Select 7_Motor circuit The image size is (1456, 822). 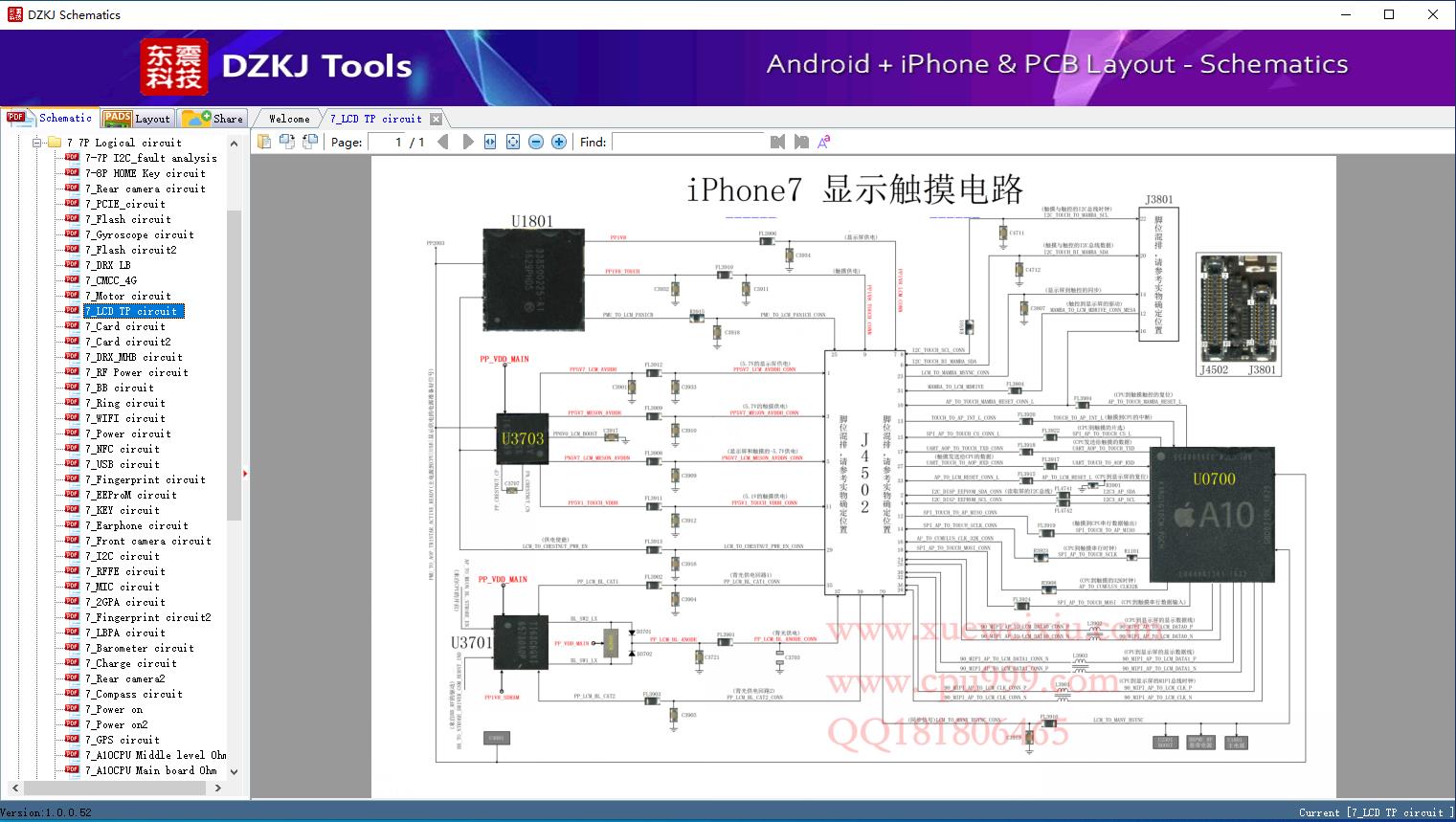(x=127, y=296)
